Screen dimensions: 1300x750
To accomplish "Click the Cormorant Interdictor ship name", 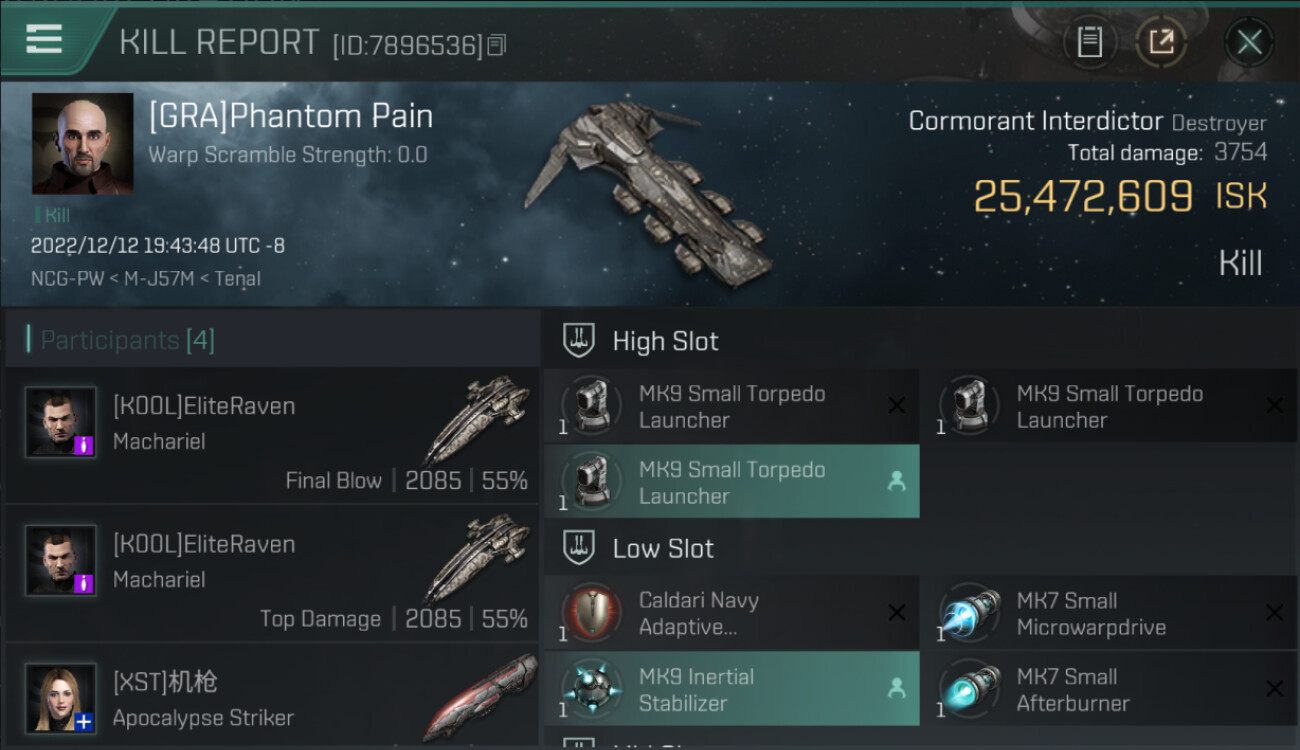I will click(1036, 122).
